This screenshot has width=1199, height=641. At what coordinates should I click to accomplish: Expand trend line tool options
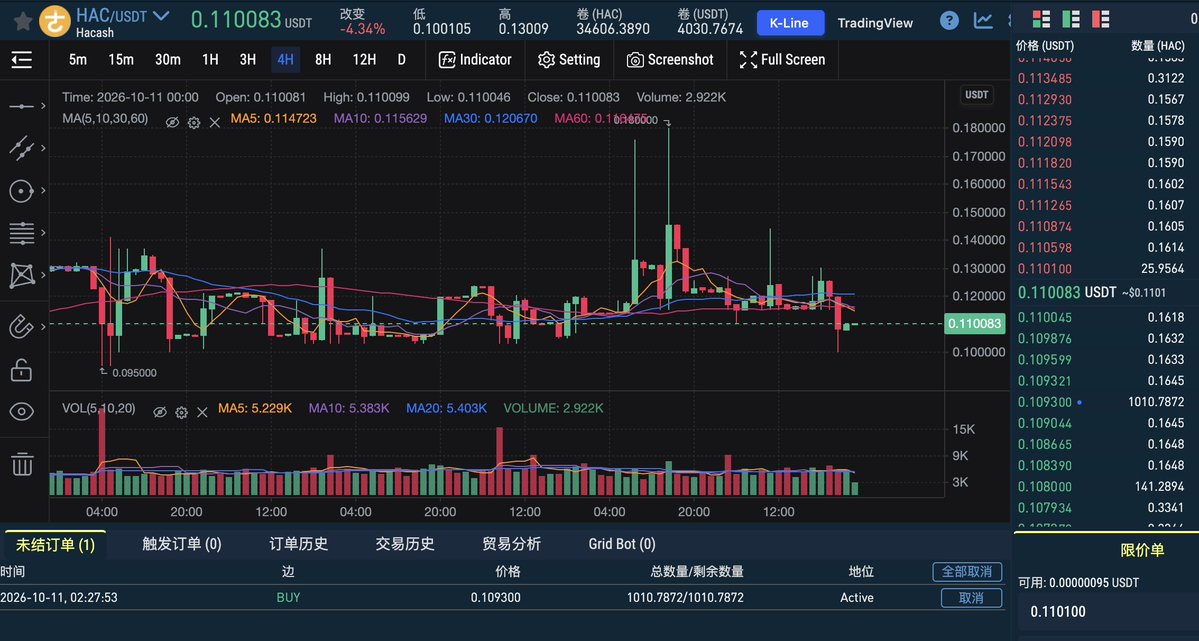[x=43, y=148]
